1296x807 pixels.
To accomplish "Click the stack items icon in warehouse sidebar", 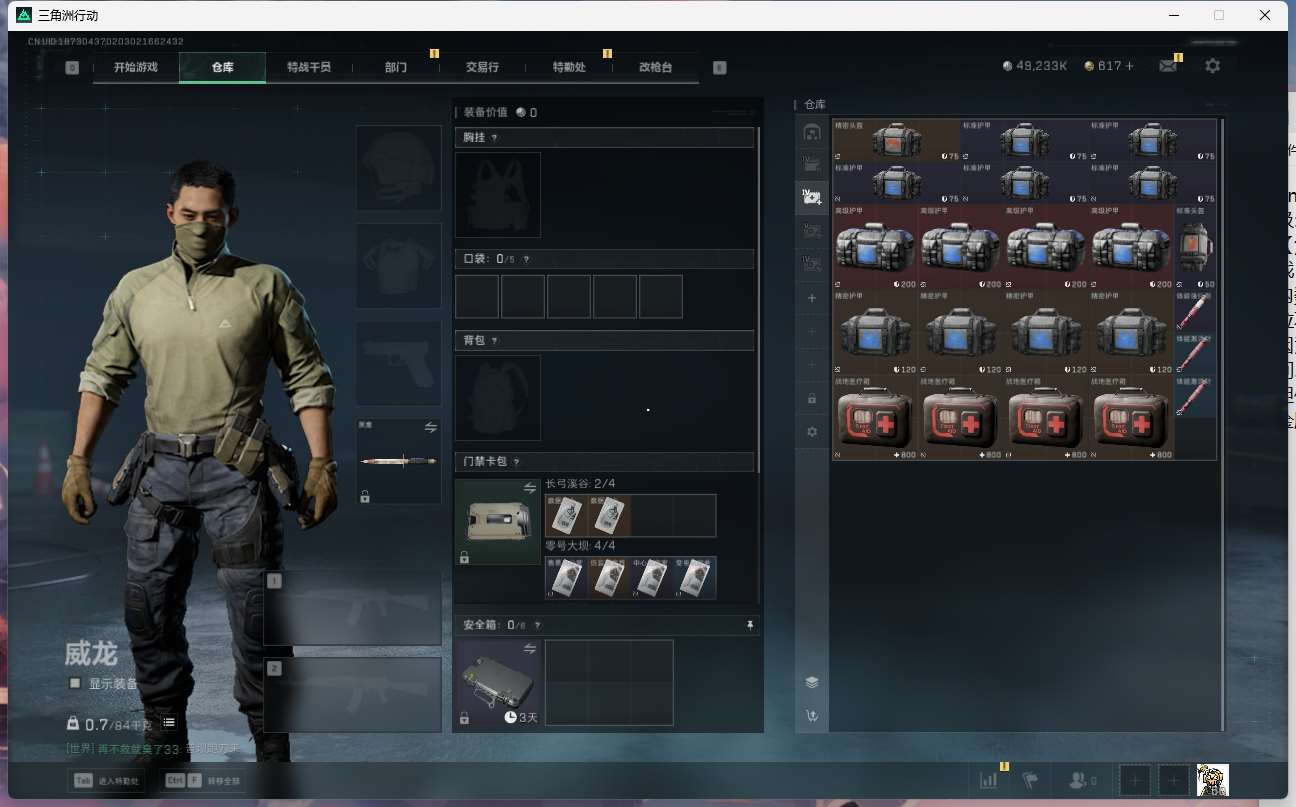I will tap(812, 682).
